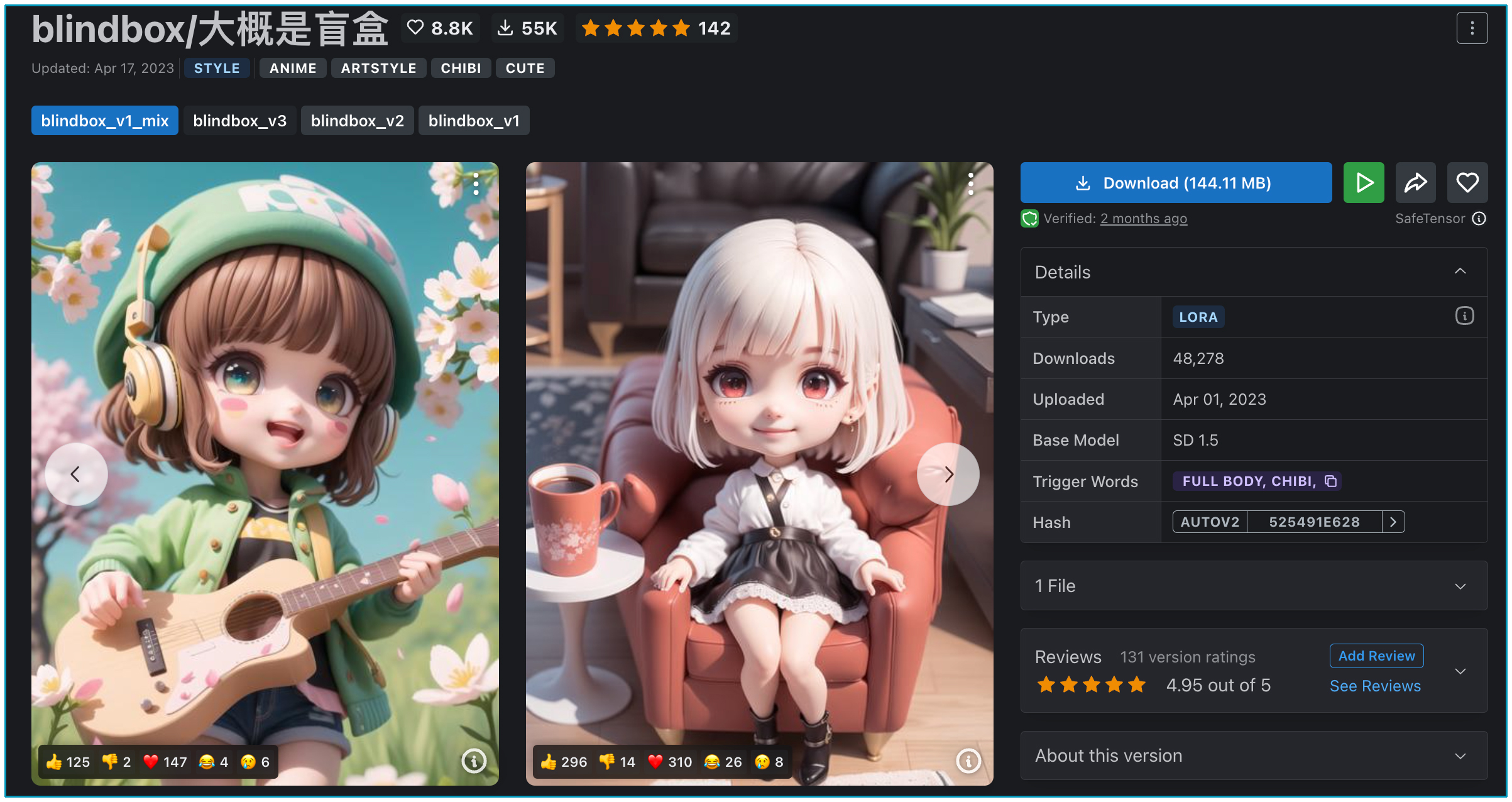Click the green run model play button
Screen dimensions: 1512x802
[x=1363, y=183]
